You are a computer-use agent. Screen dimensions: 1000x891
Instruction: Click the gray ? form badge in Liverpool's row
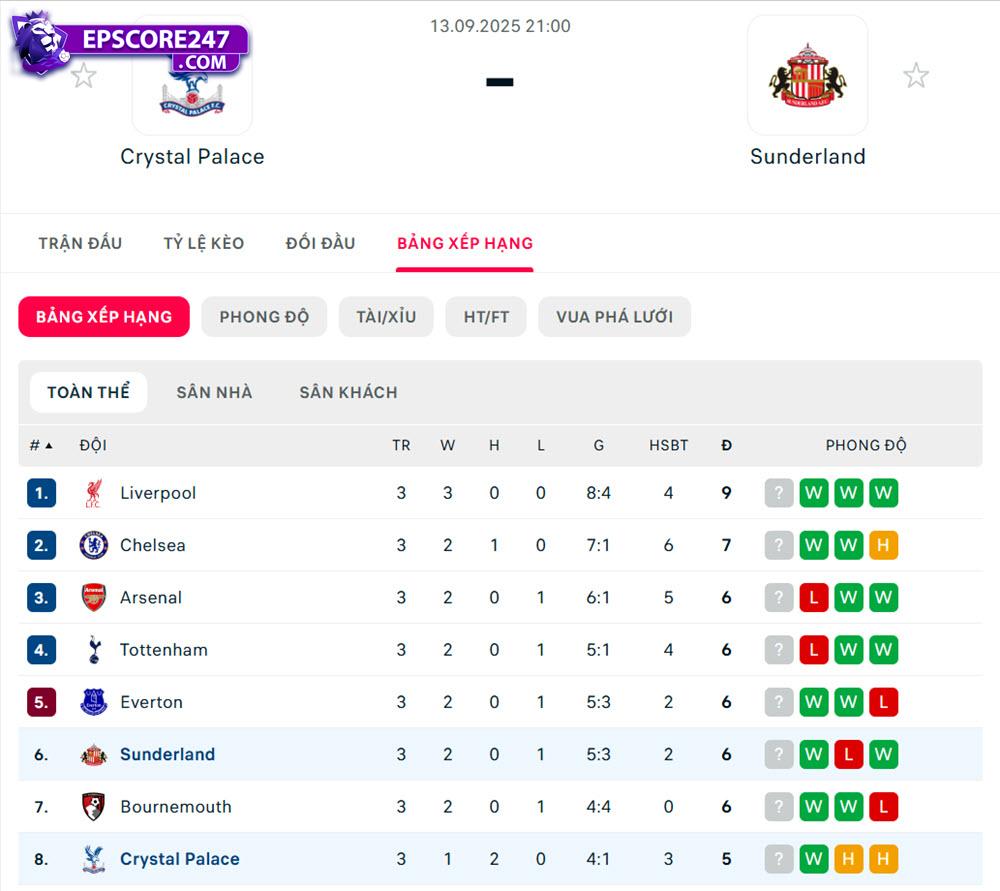pos(779,493)
